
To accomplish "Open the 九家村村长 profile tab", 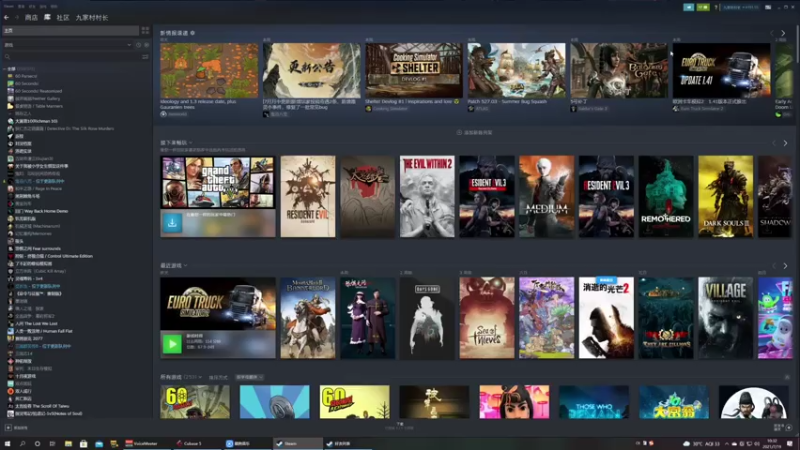I will 92,17.
